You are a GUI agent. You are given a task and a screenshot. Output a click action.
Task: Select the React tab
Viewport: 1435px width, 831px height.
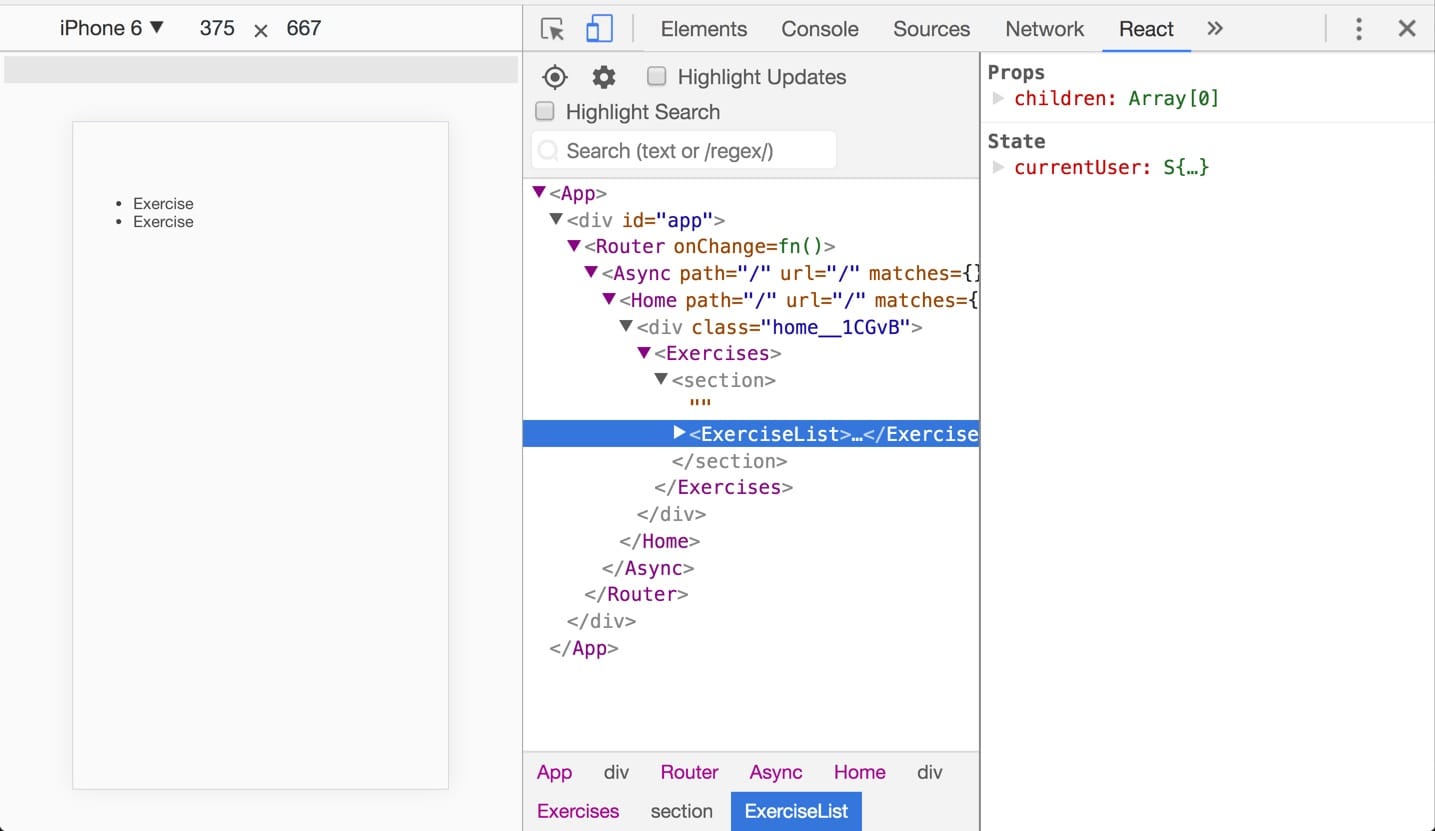click(x=1146, y=29)
